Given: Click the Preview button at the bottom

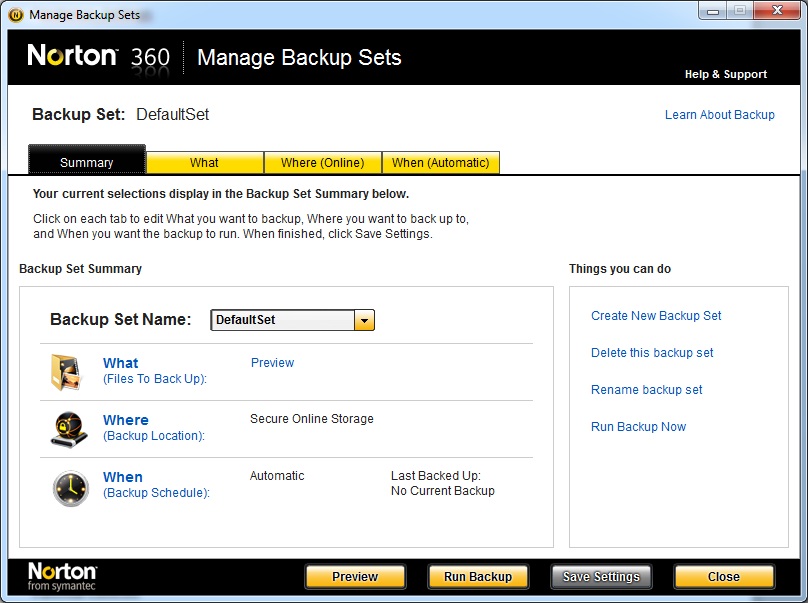Looking at the screenshot, I should click(x=355, y=577).
